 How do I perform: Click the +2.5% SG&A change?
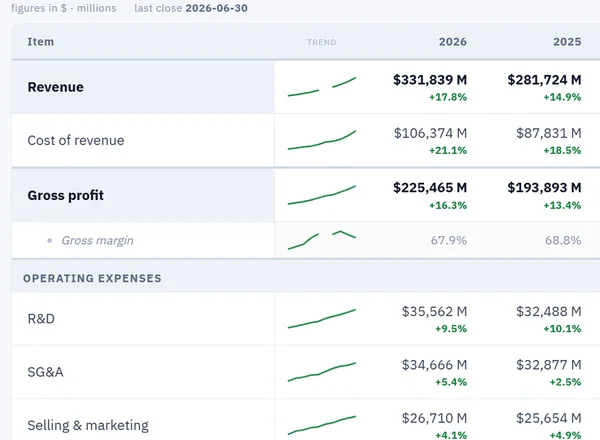tap(565, 382)
